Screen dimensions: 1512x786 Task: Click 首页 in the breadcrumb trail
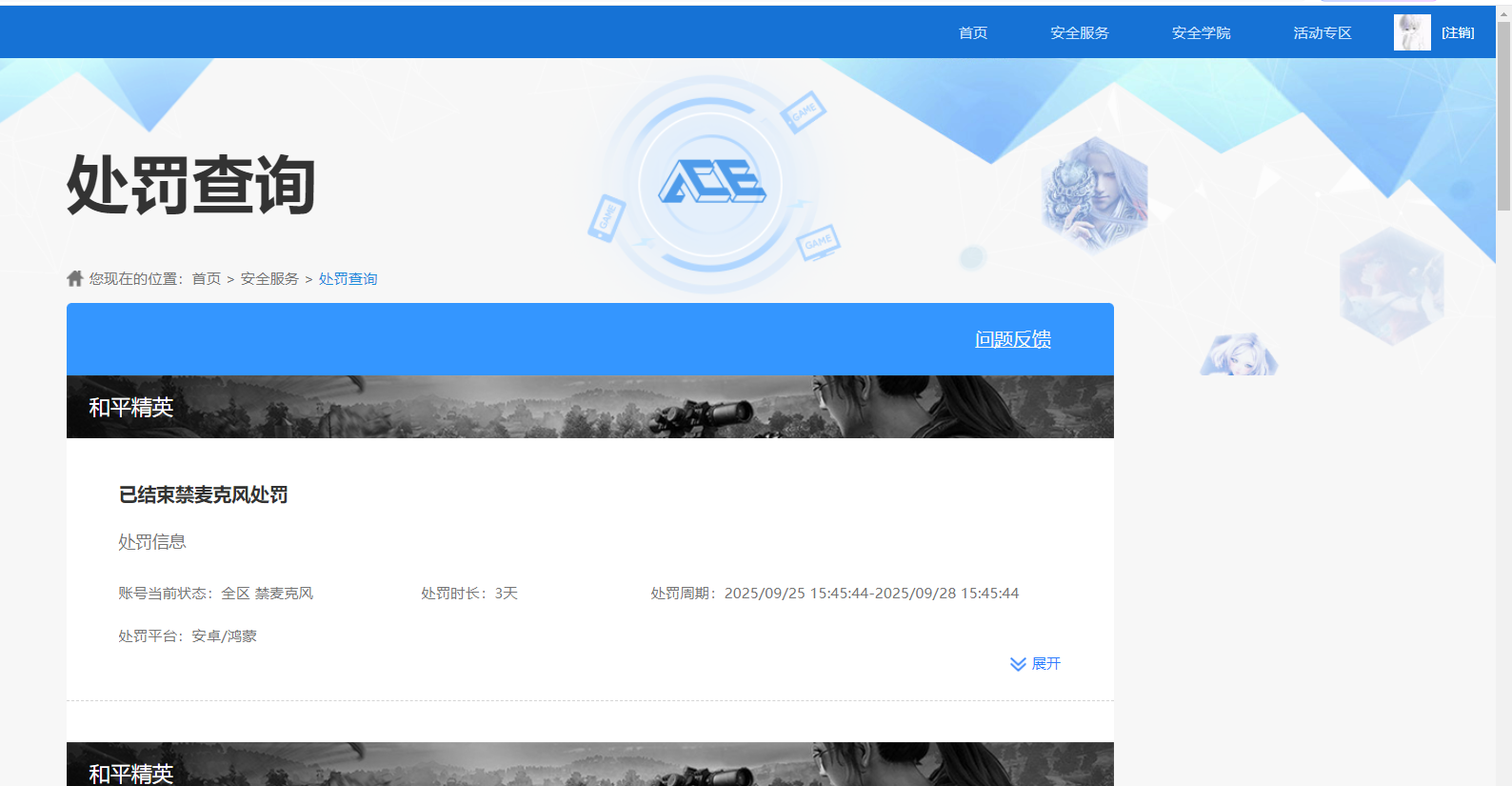(x=206, y=279)
